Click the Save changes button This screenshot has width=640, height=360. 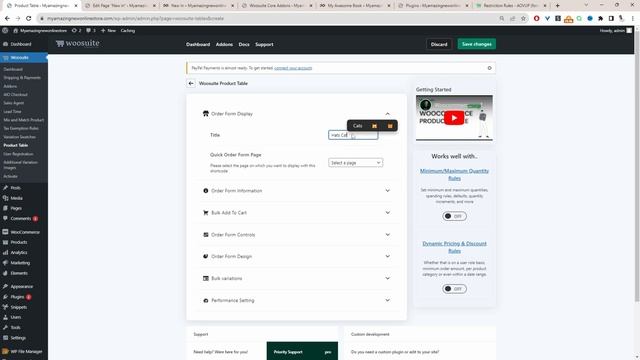477,44
